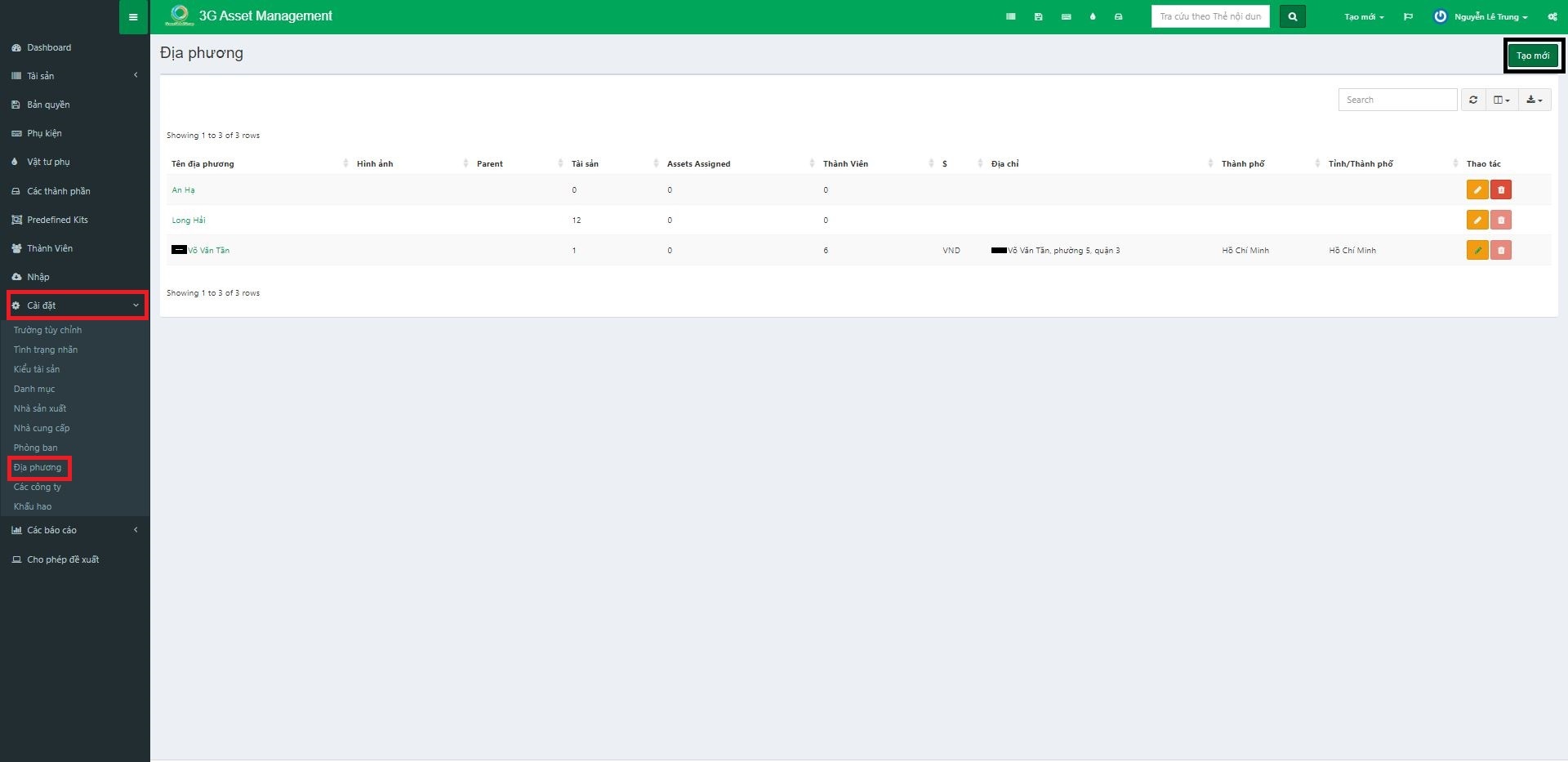Go to Dashboard in sidebar

click(x=49, y=47)
